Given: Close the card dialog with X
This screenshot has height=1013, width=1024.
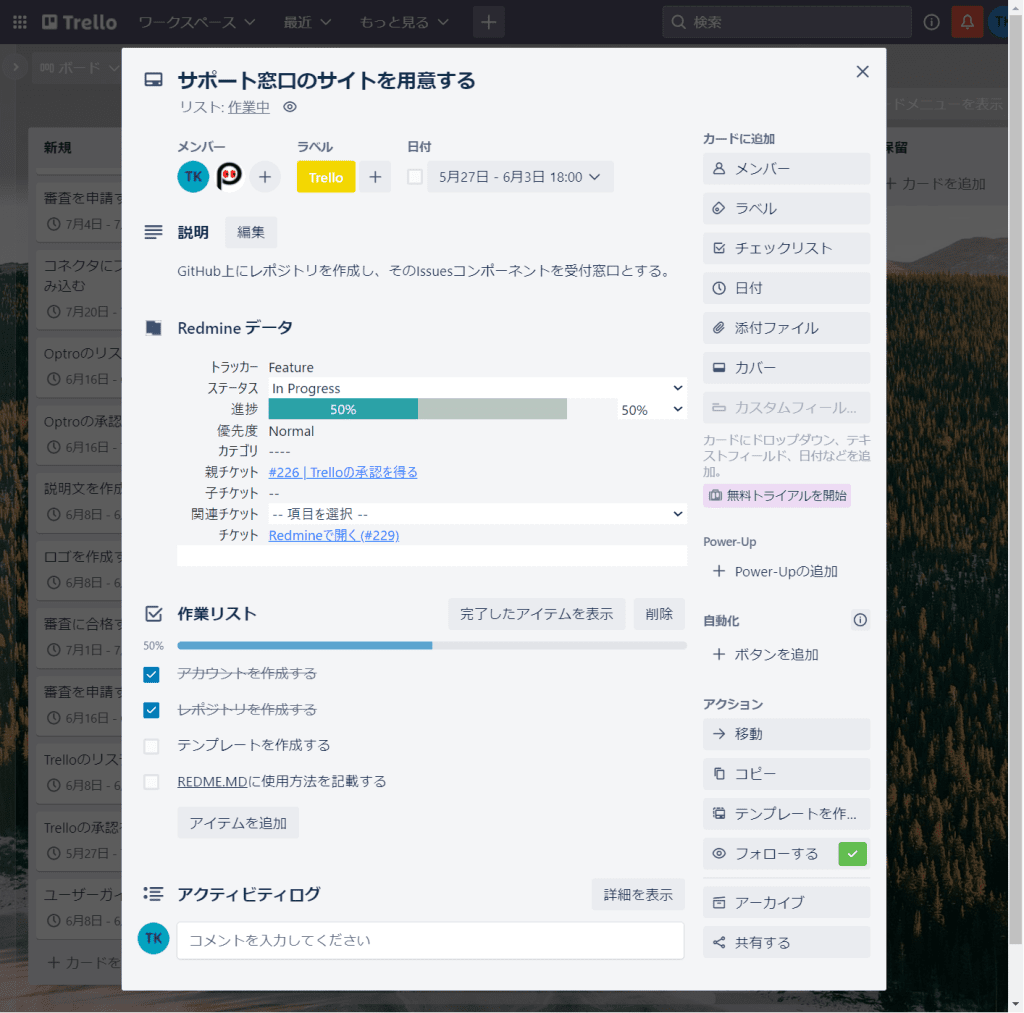Looking at the screenshot, I should coord(862,72).
